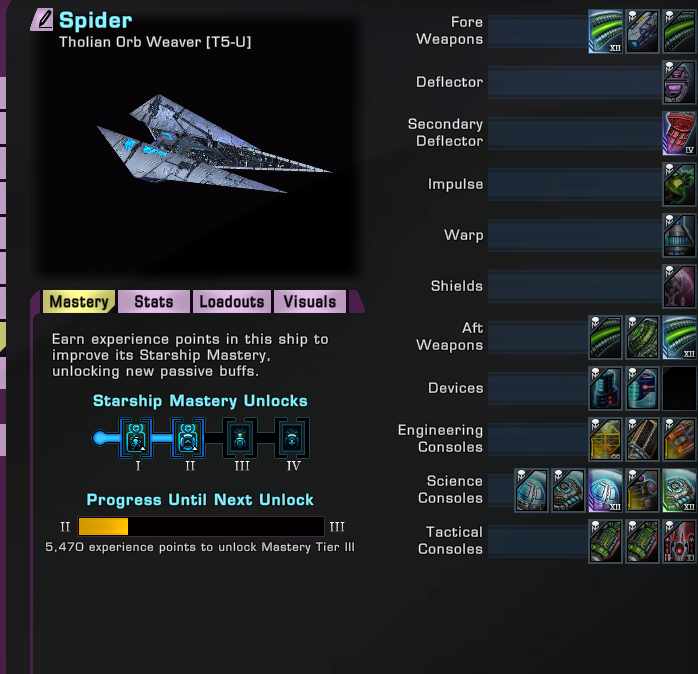Switch to the Loadouts tab
698x674 pixels.
coord(232,302)
